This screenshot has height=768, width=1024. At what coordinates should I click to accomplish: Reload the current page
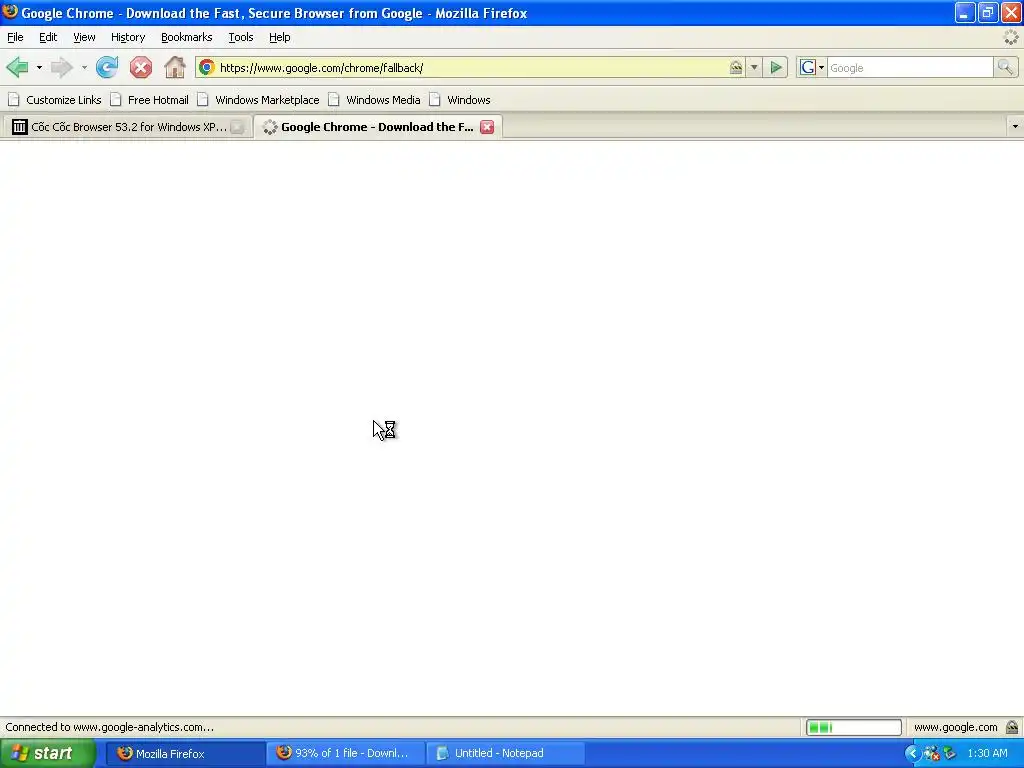(107, 67)
